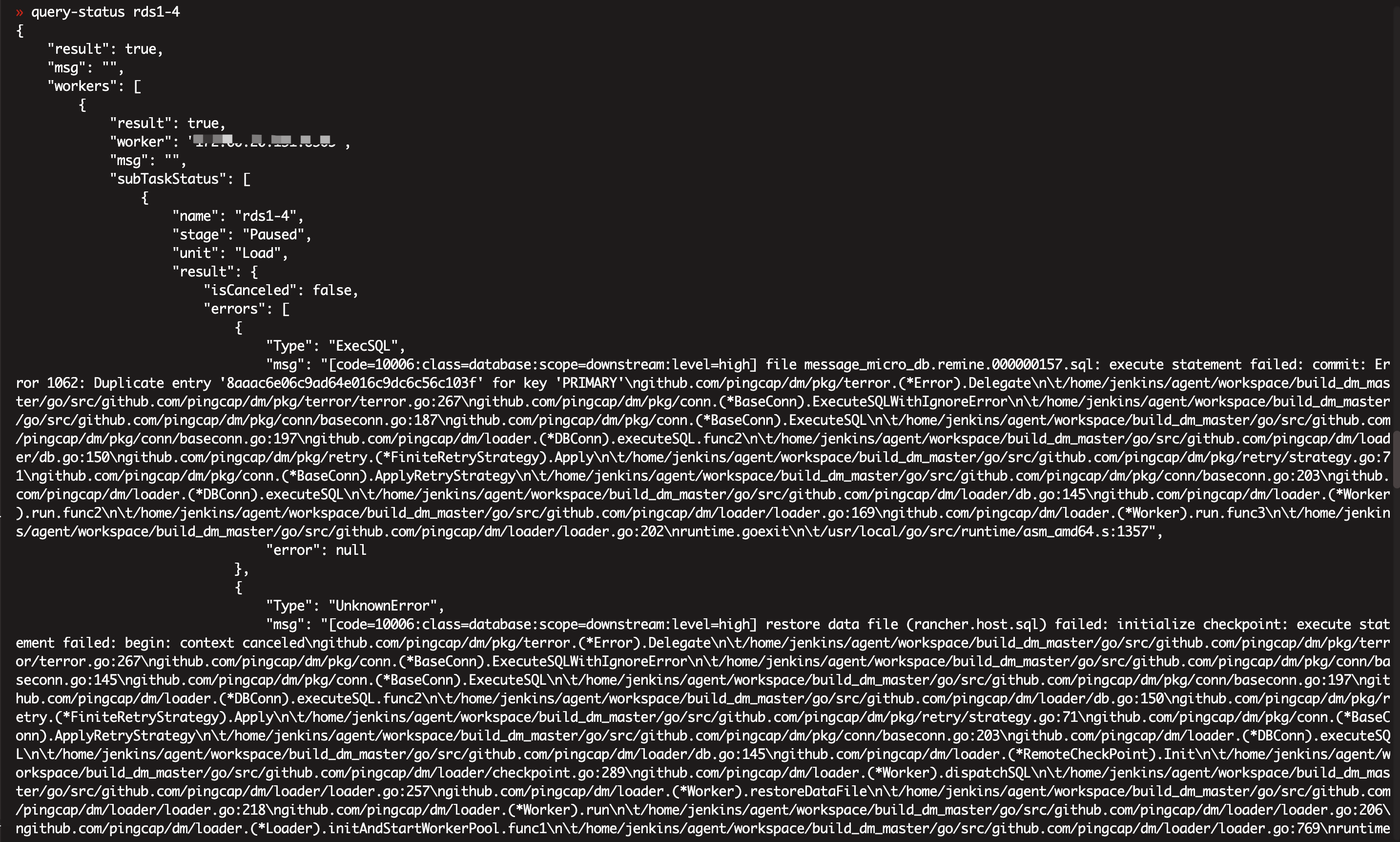Click the top-level "result": true line
Viewport: 1400px width, 842px height.
tap(105, 49)
